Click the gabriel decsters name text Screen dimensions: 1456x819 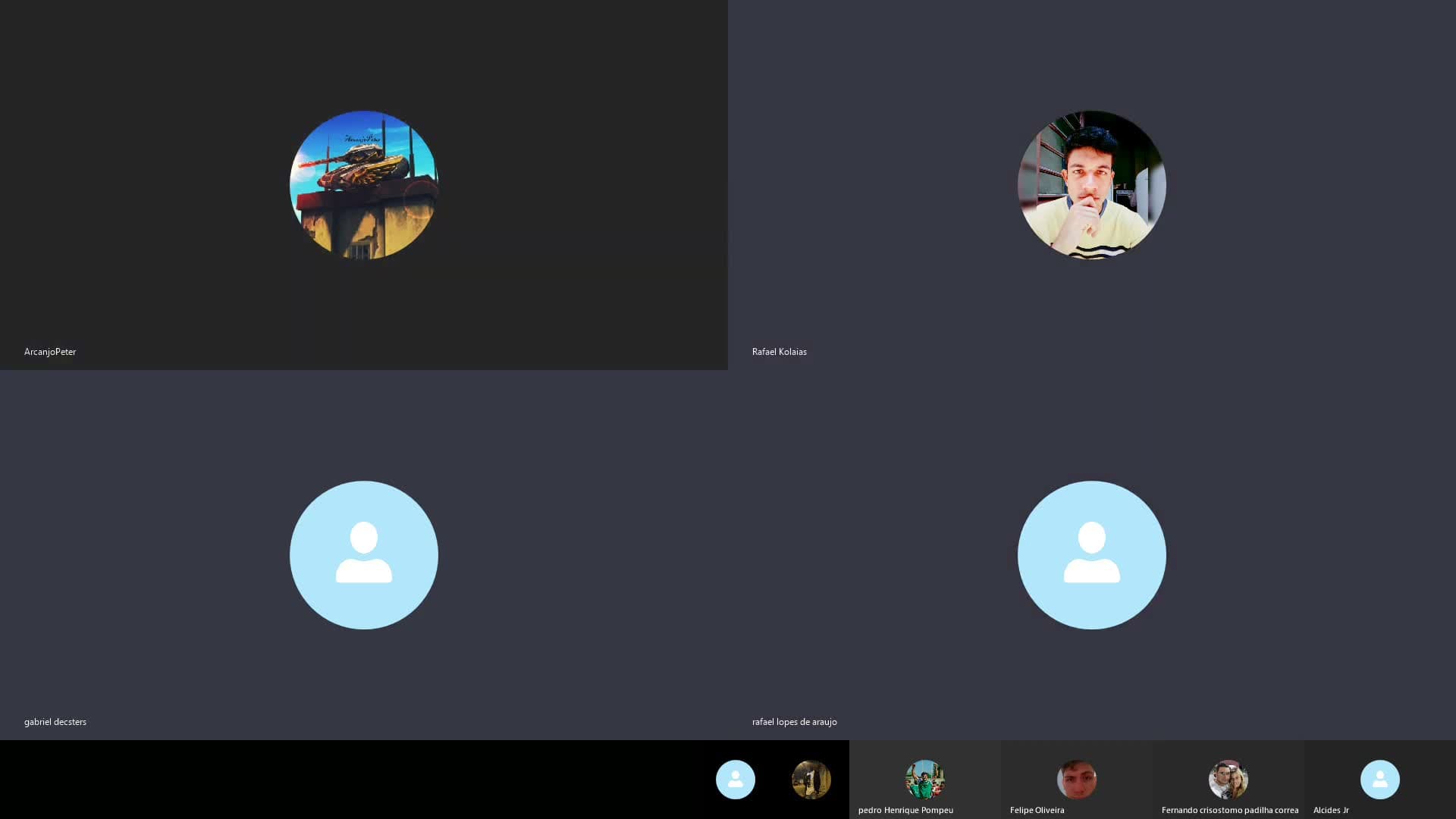[55, 722]
